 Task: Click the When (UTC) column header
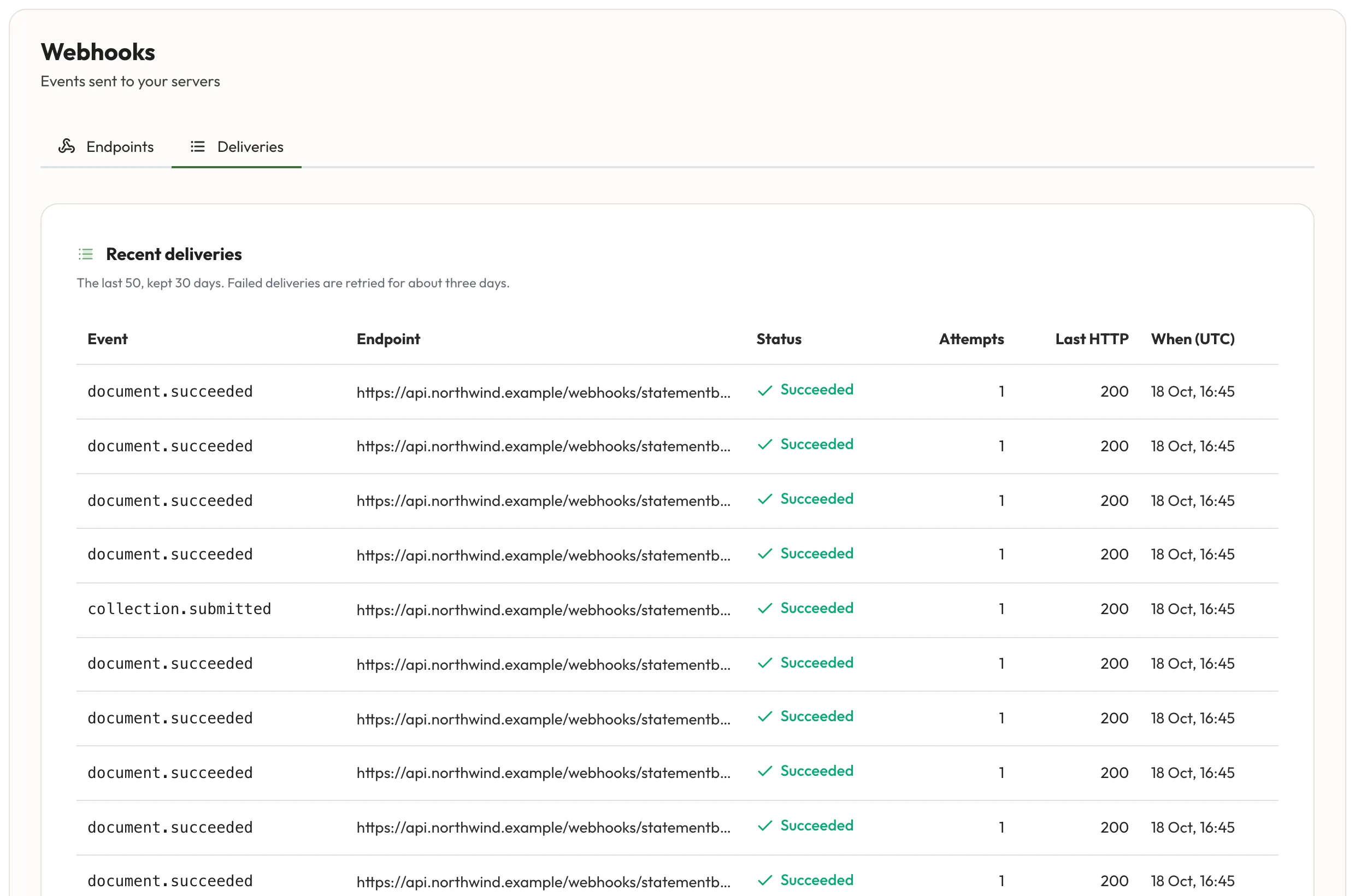pos(1193,339)
